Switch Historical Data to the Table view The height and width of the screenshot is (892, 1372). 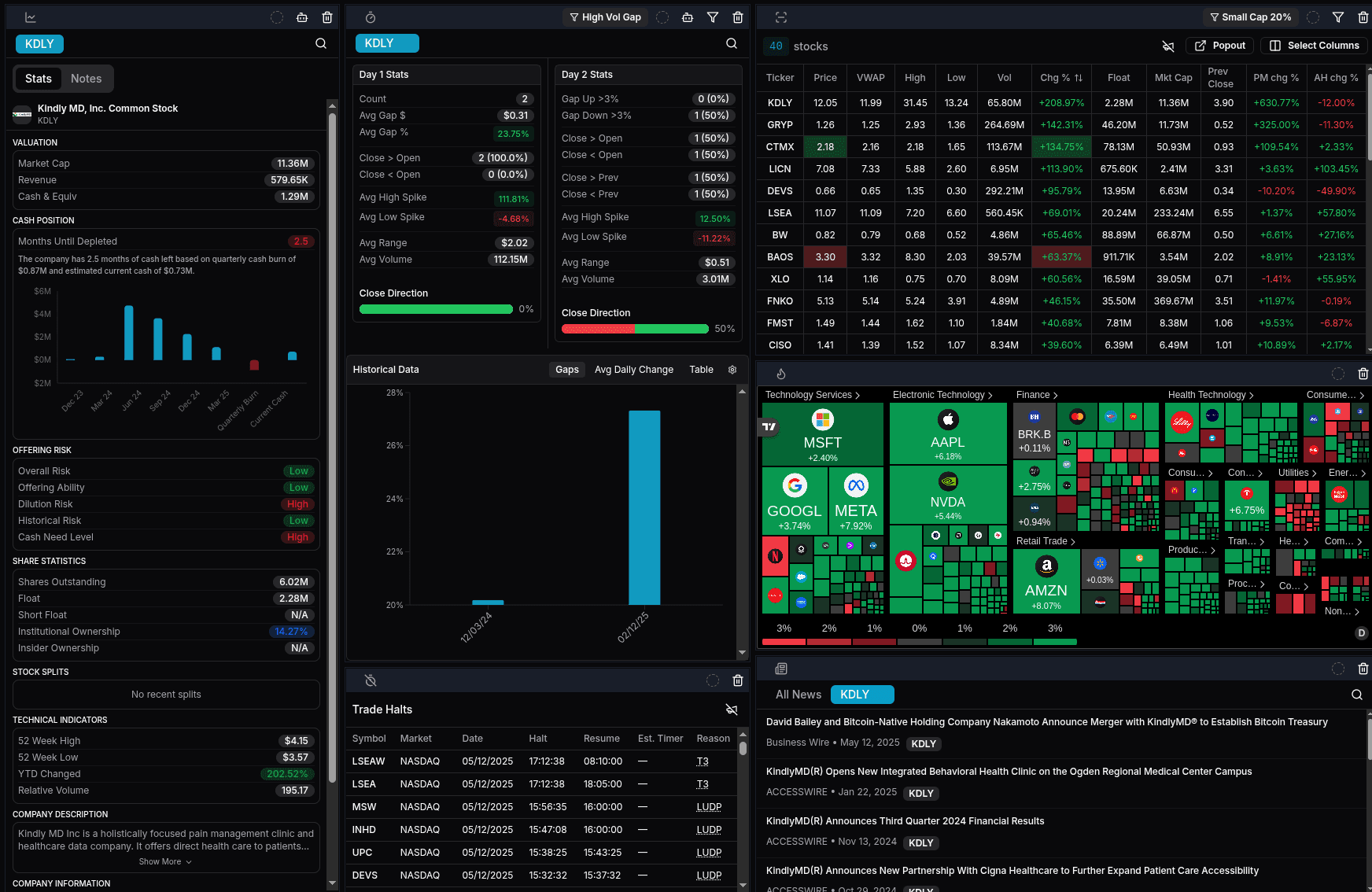(x=701, y=370)
